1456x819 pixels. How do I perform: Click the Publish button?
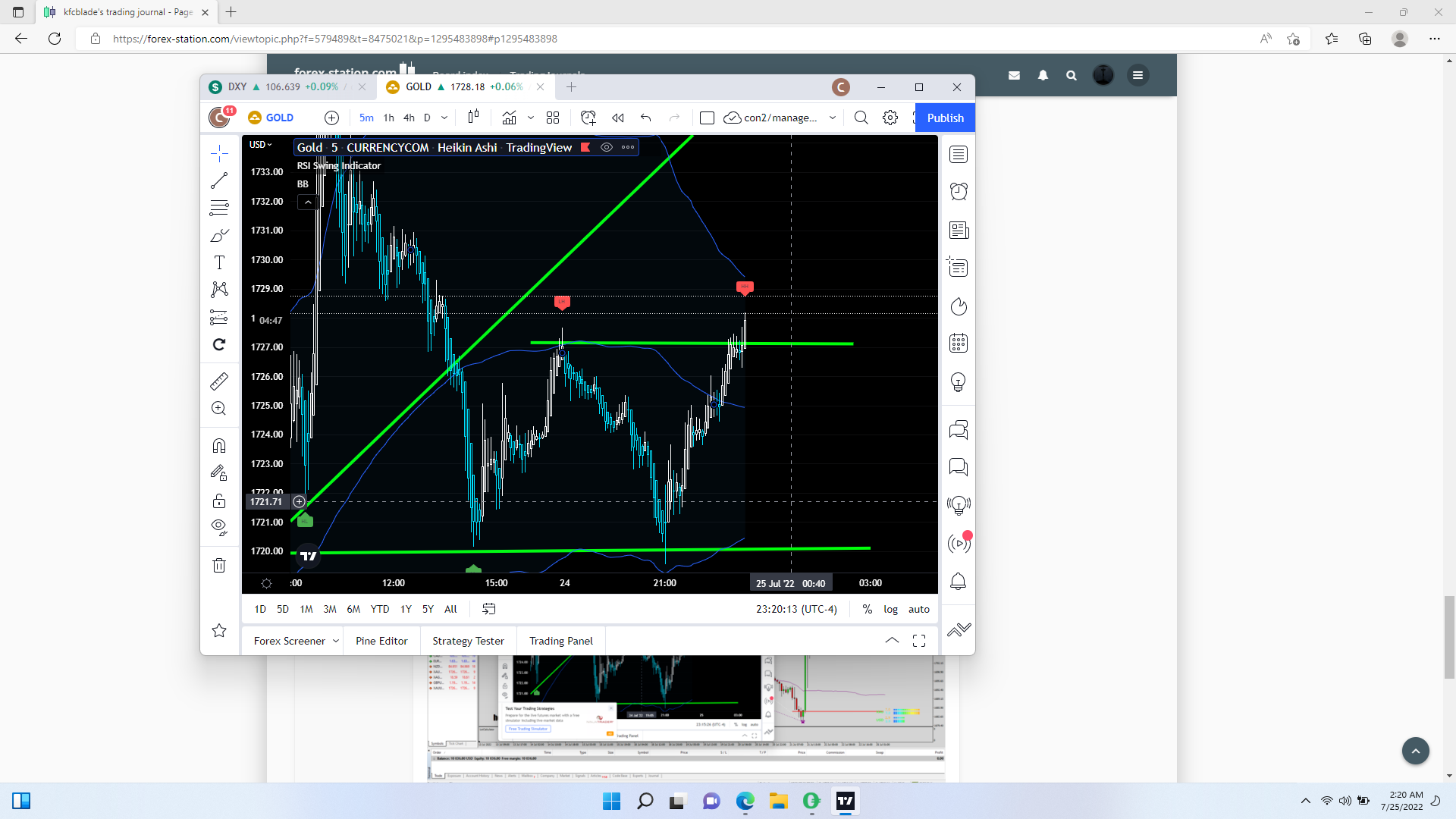pyautogui.click(x=945, y=118)
